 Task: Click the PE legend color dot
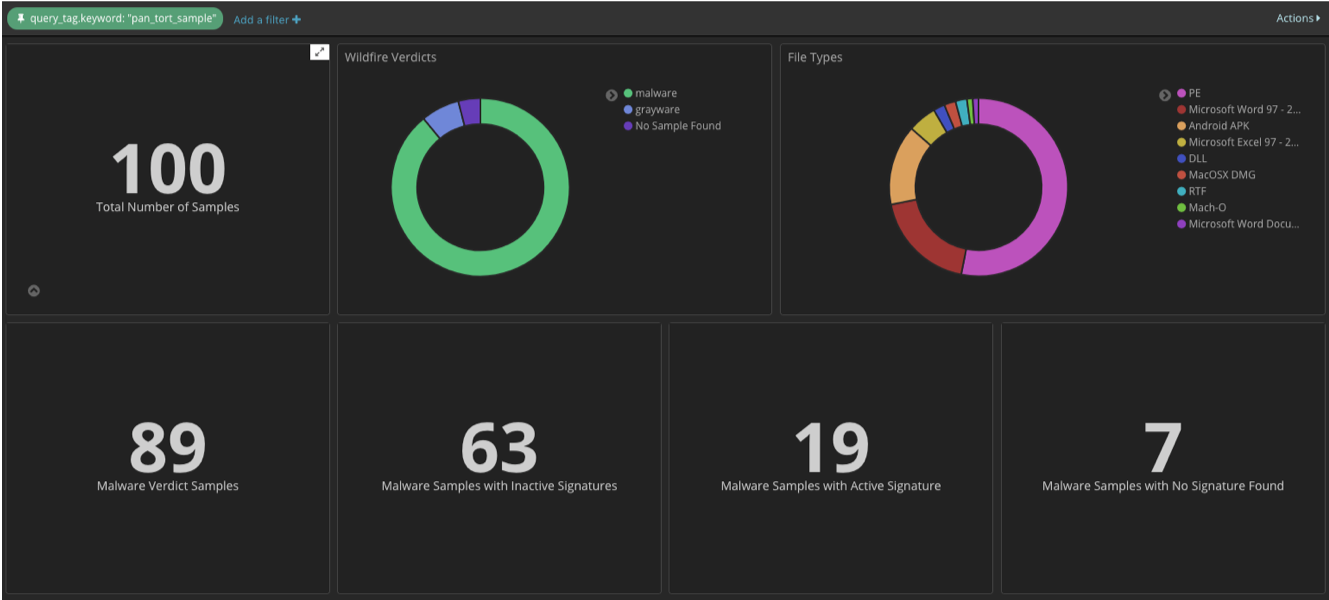point(1181,93)
